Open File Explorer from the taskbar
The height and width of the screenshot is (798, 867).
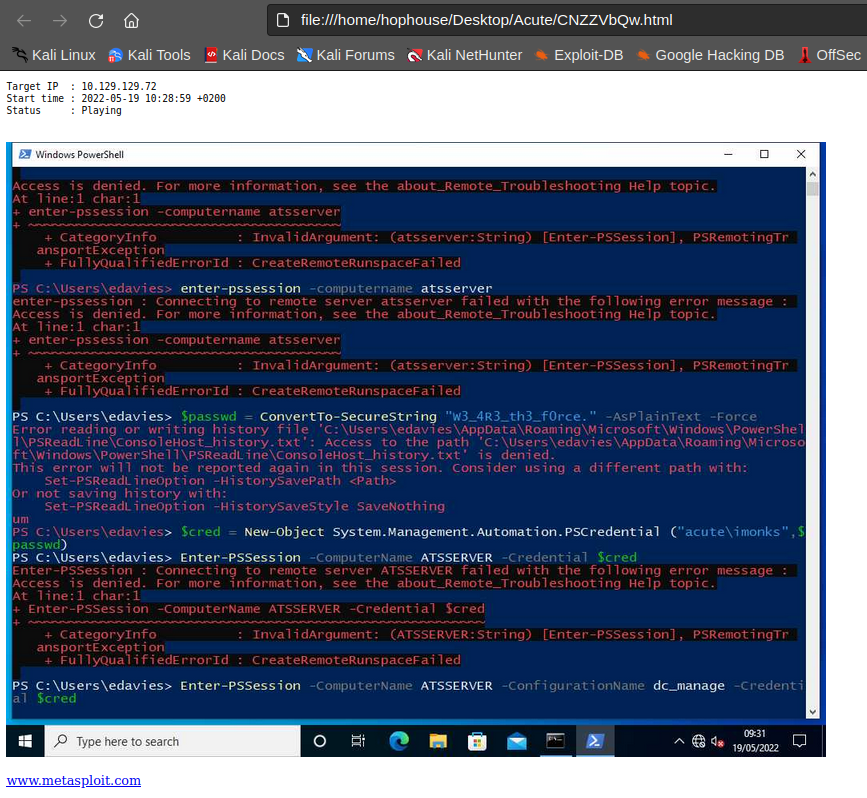438,740
